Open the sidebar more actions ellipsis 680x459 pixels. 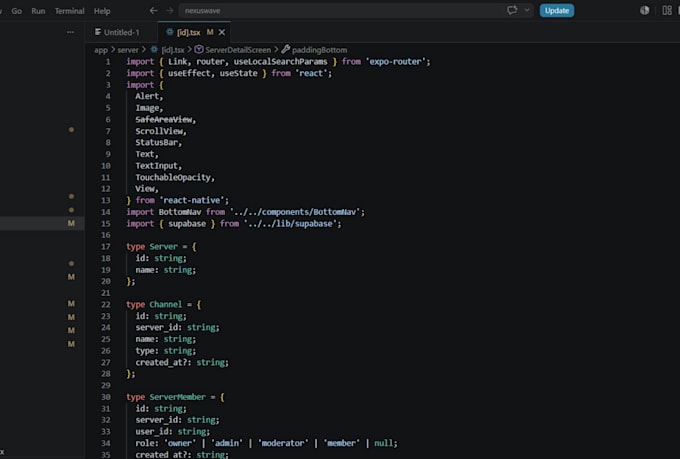70,32
